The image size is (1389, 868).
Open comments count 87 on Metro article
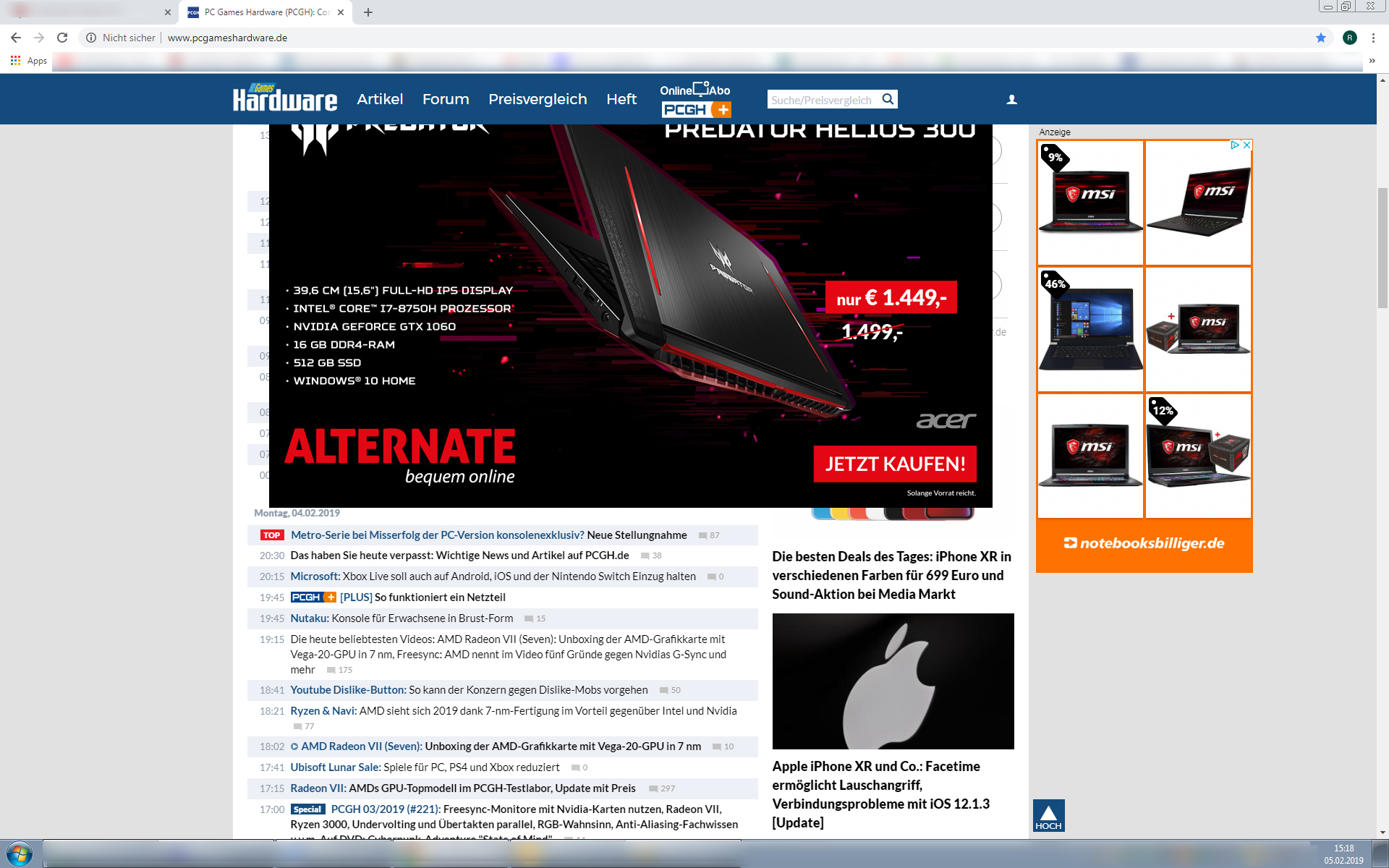click(709, 535)
